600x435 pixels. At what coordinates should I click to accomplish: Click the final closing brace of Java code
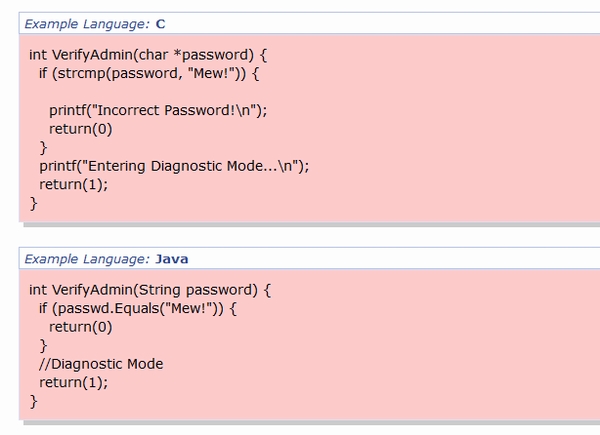click(33, 401)
